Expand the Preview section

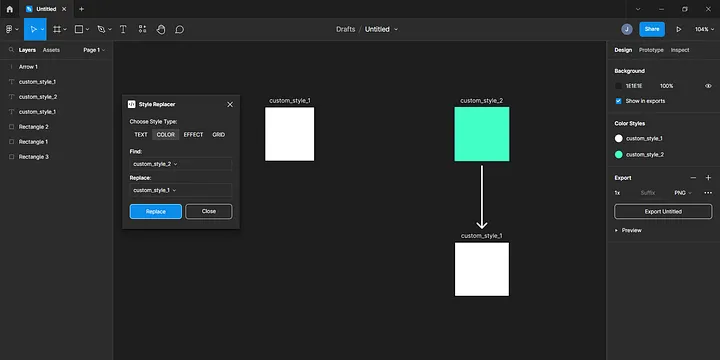[628, 231]
